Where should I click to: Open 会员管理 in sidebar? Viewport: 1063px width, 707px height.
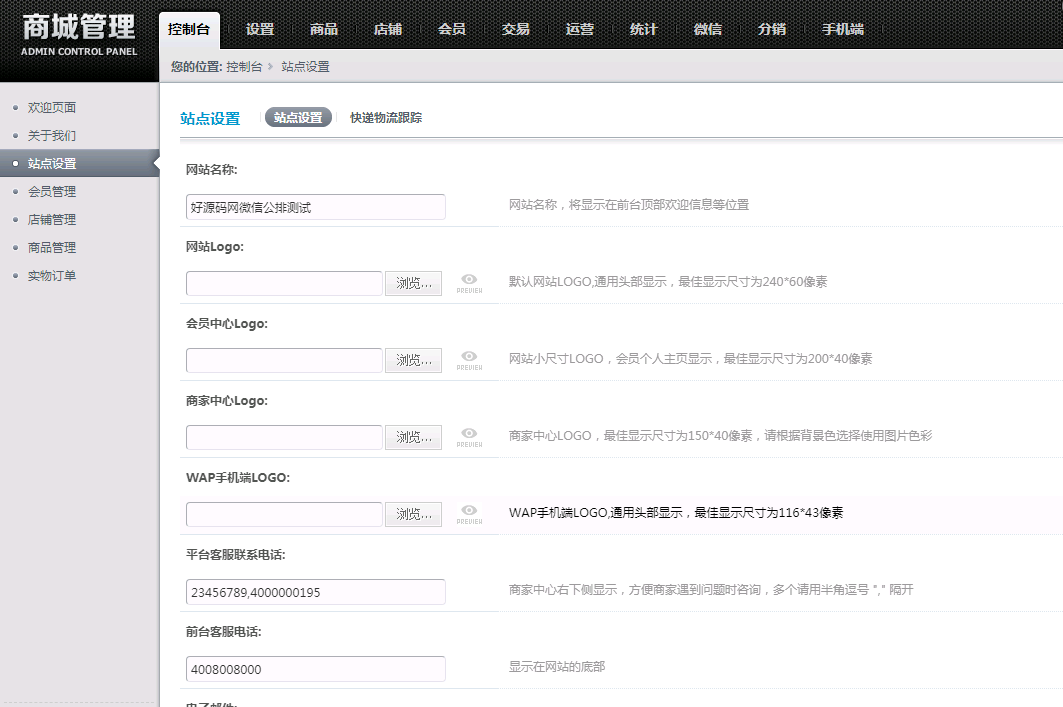pyautogui.click(x=52, y=192)
